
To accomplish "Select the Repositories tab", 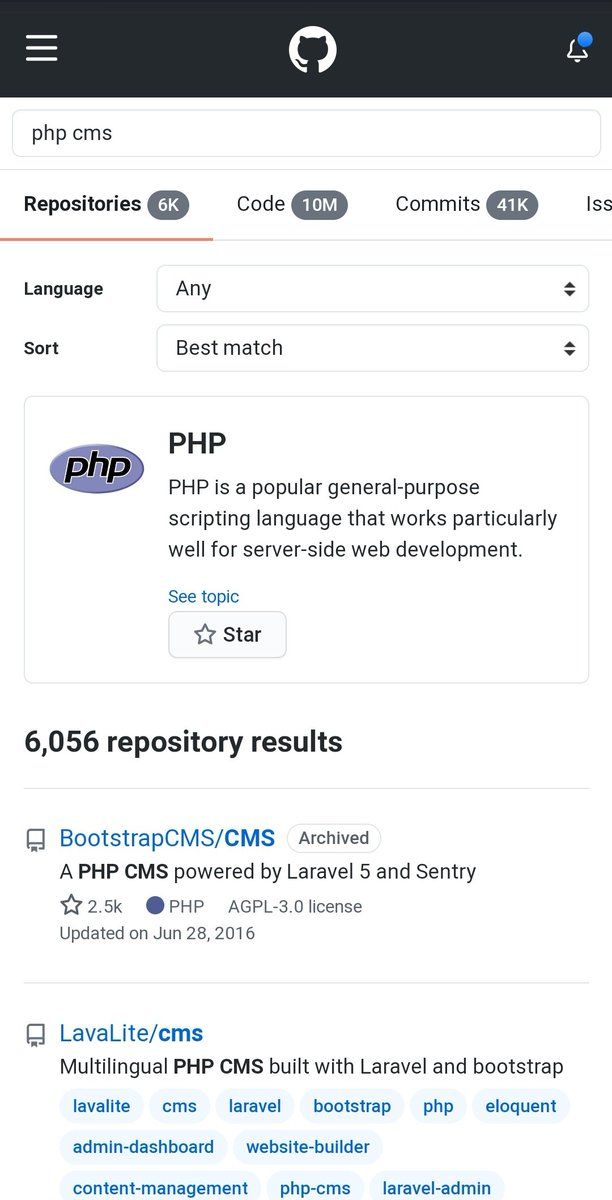I will (106, 205).
